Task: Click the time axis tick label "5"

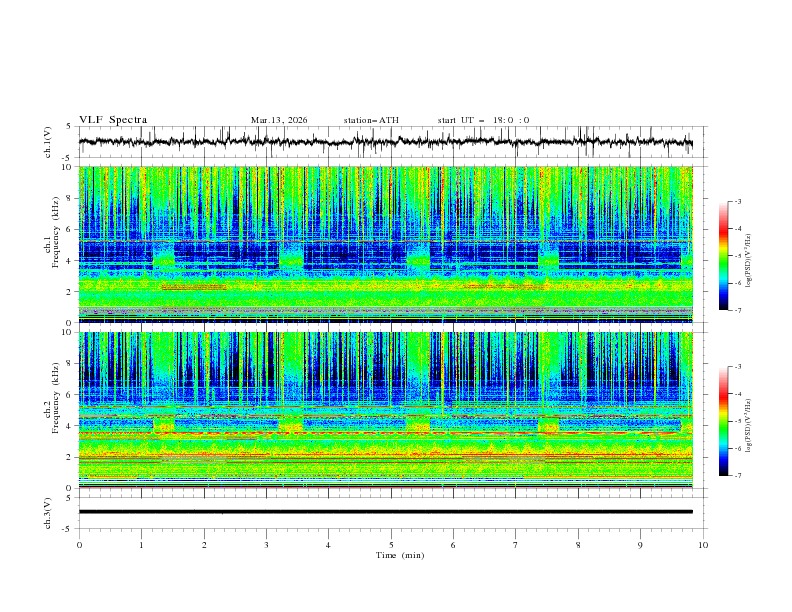Action: pos(391,545)
